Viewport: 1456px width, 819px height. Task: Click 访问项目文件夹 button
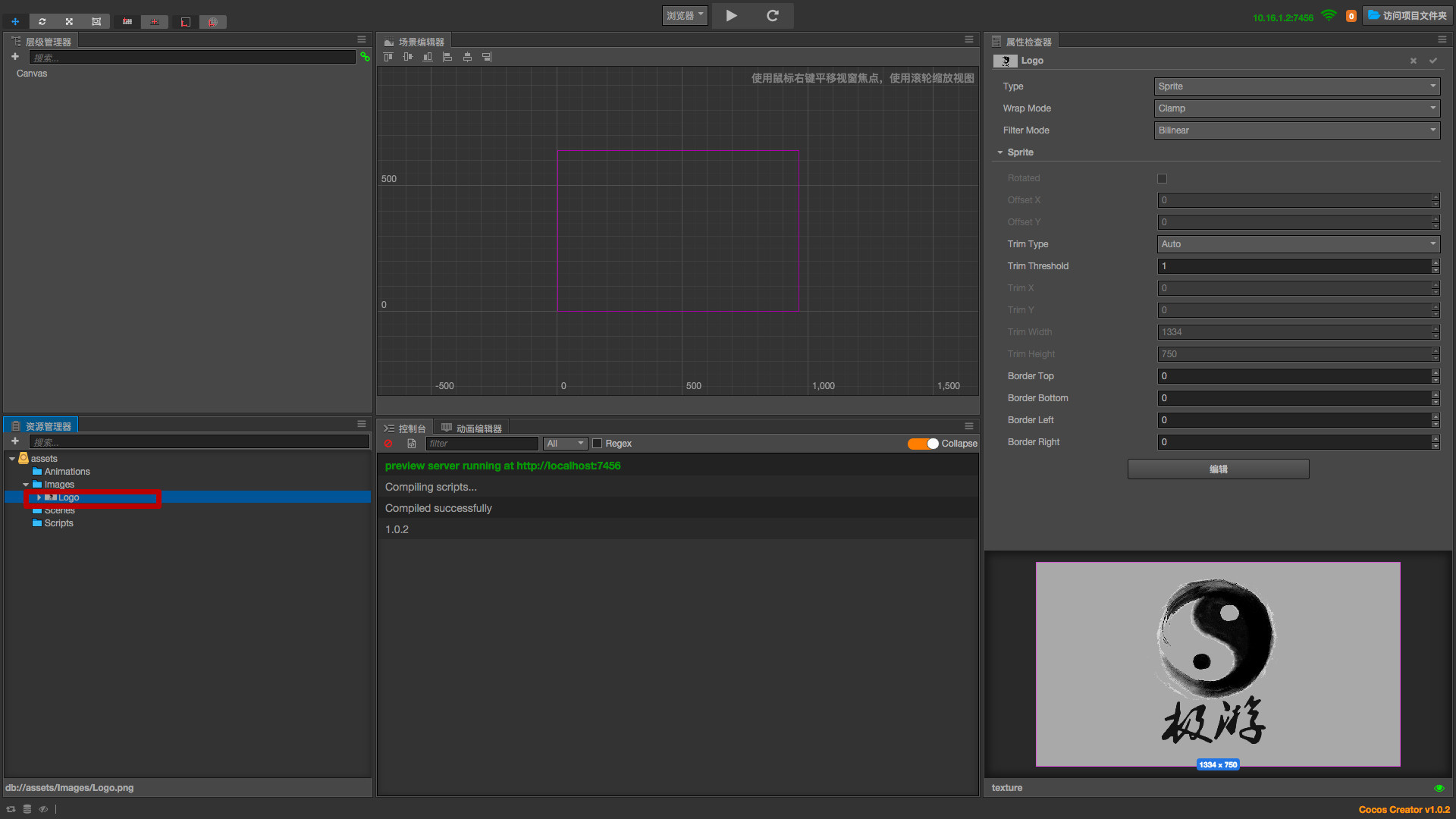tap(1407, 15)
